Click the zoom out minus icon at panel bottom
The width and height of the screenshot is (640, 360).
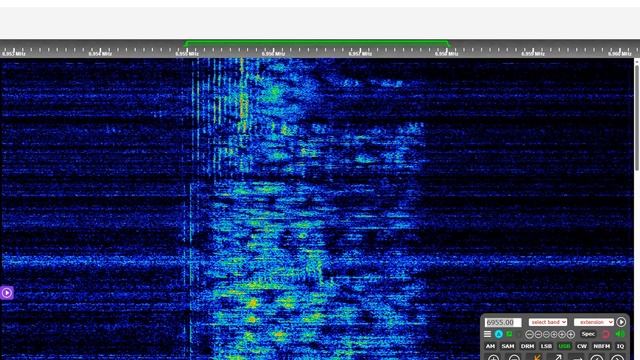click(x=514, y=358)
